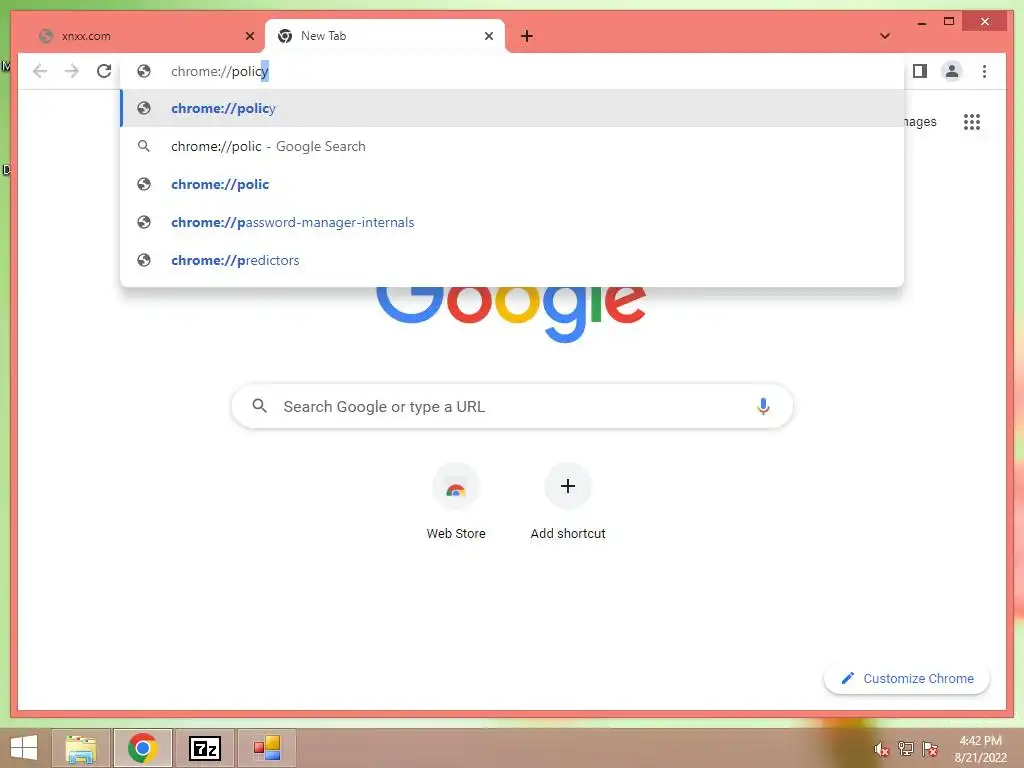Screen dimensions: 1024x768
Task: Click the address bar containing chrome://policy
Action: pyautogui.click(x=512, y=71)
